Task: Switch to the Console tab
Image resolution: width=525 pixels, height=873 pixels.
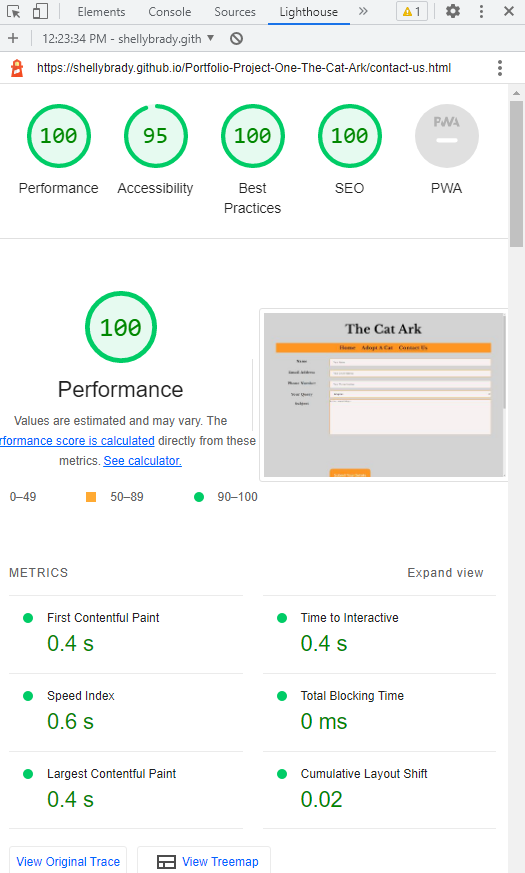Action: (x=169, y=12)
